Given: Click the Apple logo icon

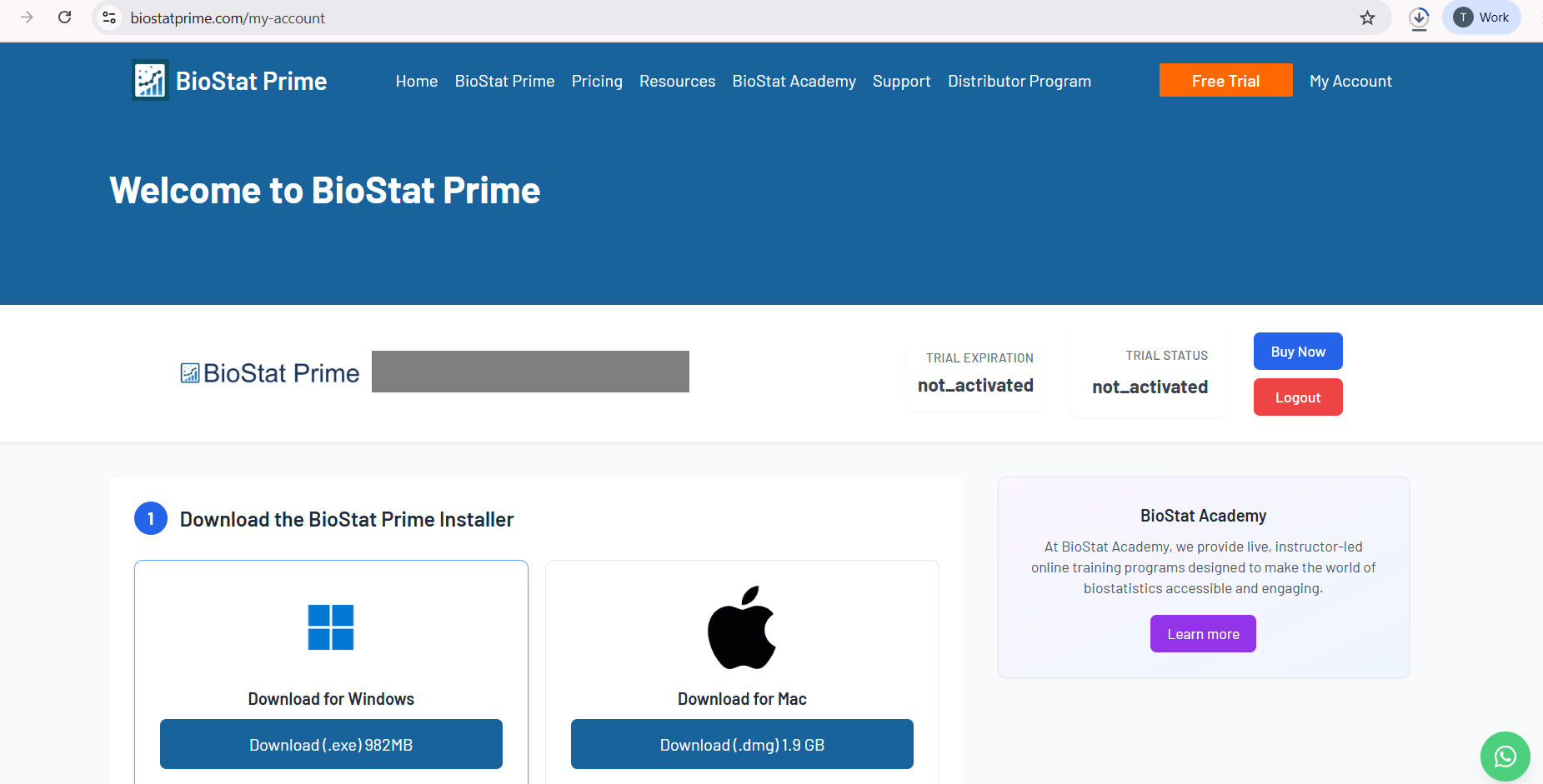Looking at the screenshot, I should pyautogui.click(x=741, y=627).
